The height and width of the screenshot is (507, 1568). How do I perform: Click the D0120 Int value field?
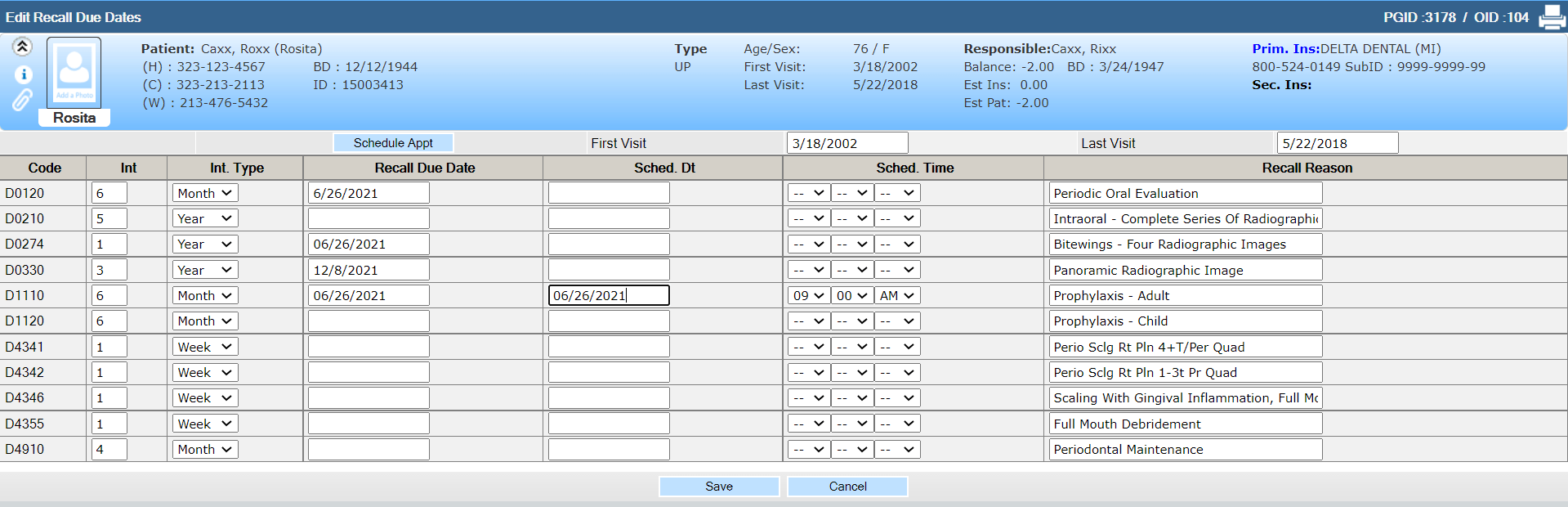click(x=109, y=193)
